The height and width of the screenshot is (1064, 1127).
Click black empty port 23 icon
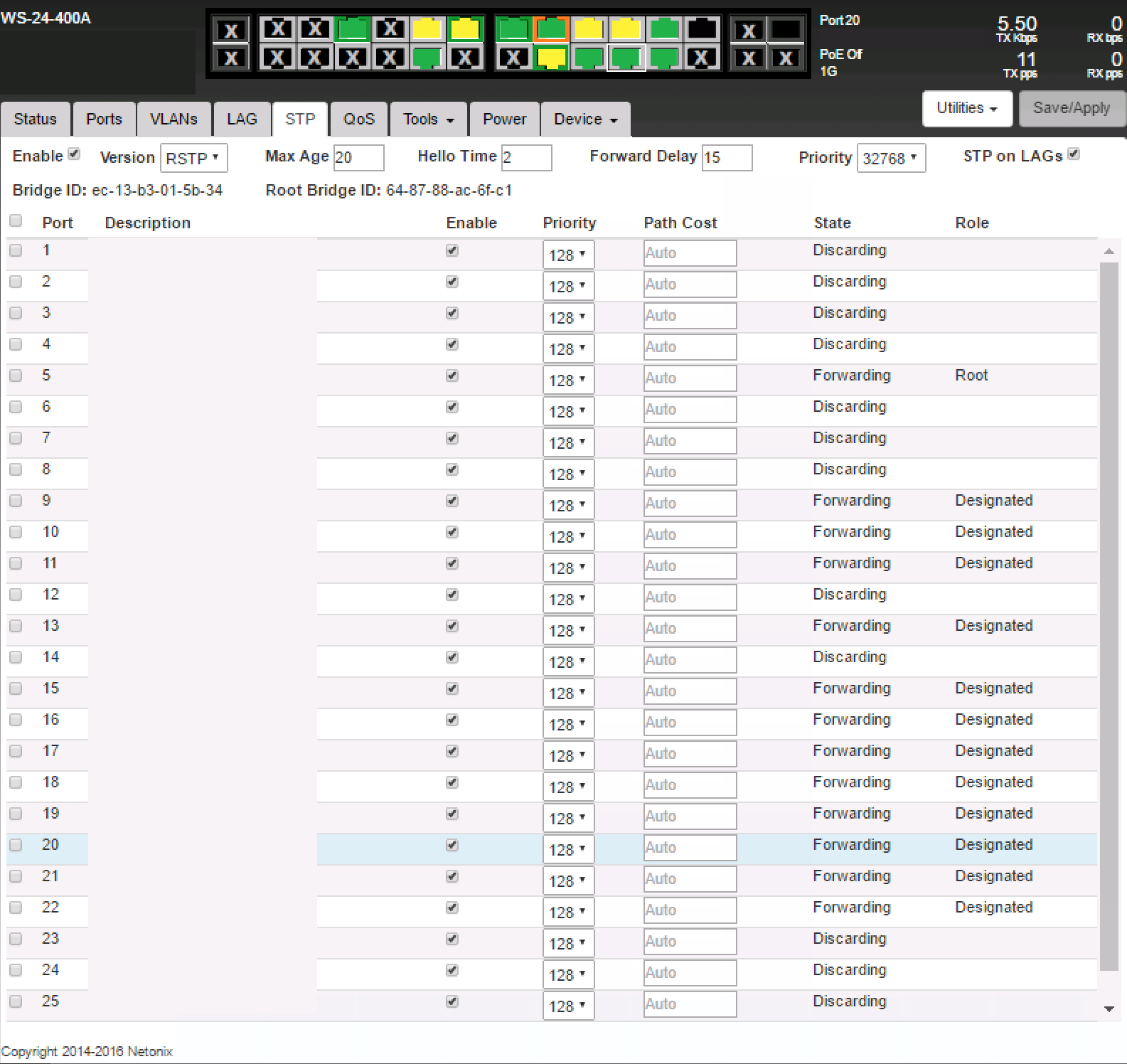point(702,30)
